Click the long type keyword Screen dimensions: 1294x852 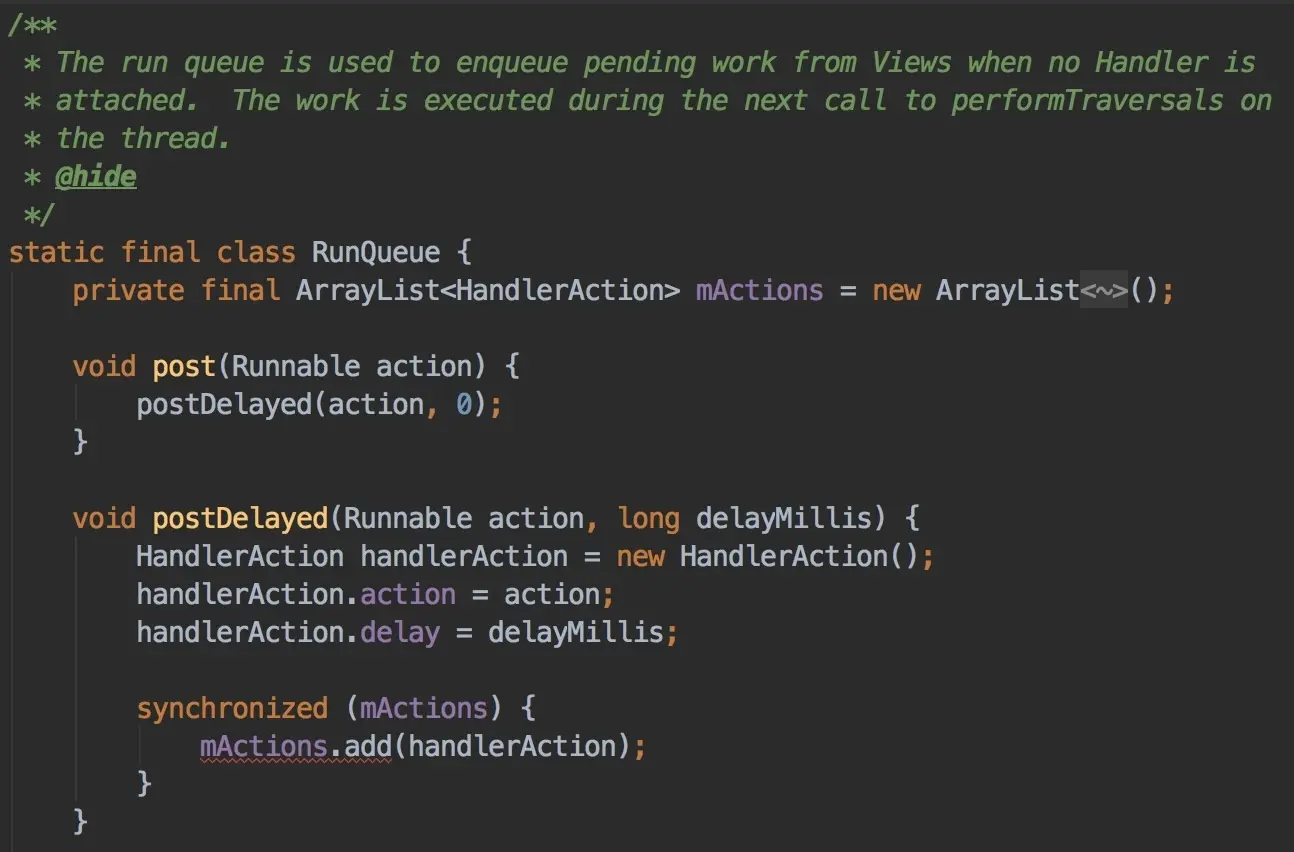click(648, 519)
